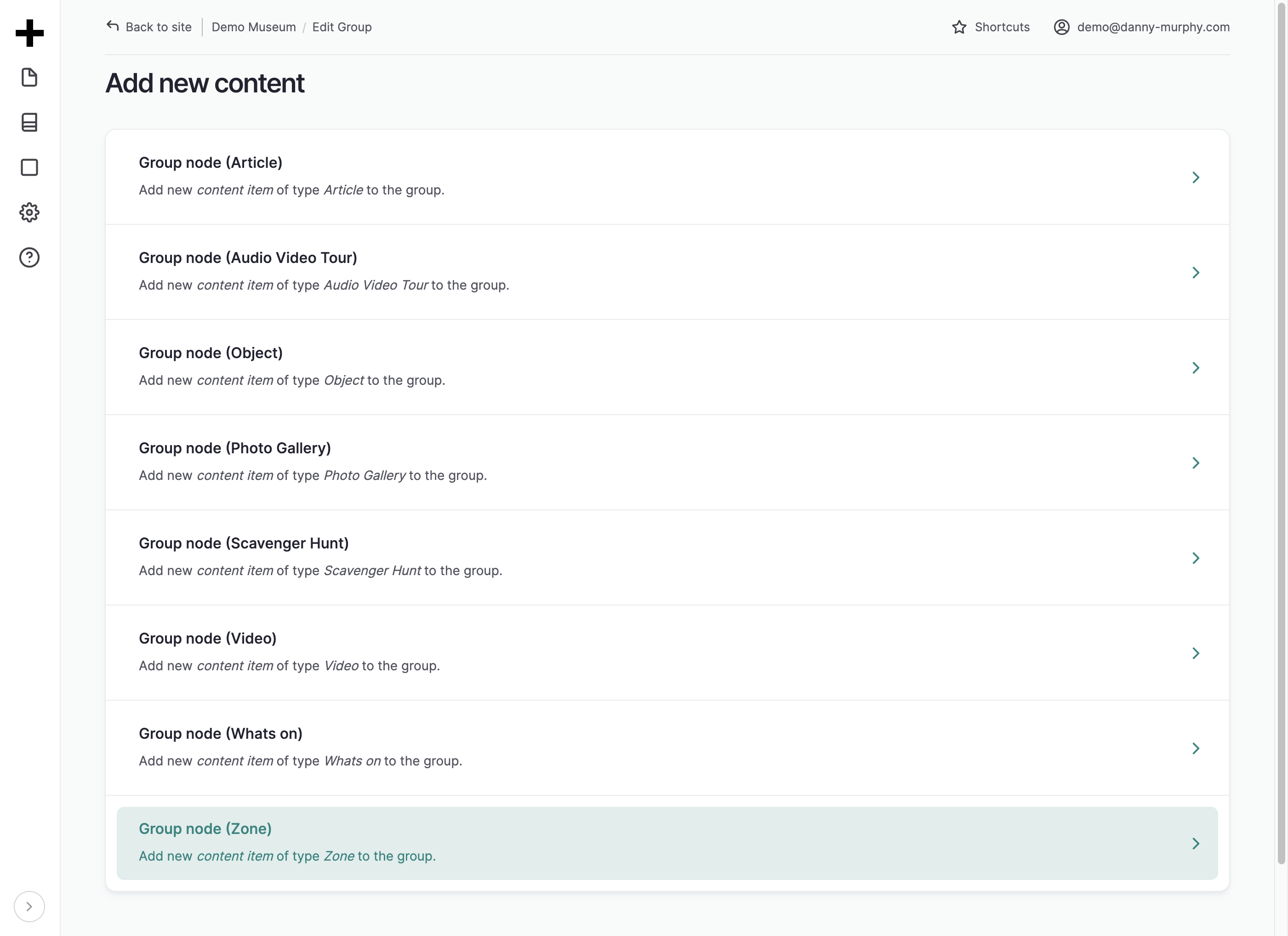Screen dimensions: 1288x936
Task: Open the demo@danny-murphy.com account menu
Action: tap(1141, 27)
